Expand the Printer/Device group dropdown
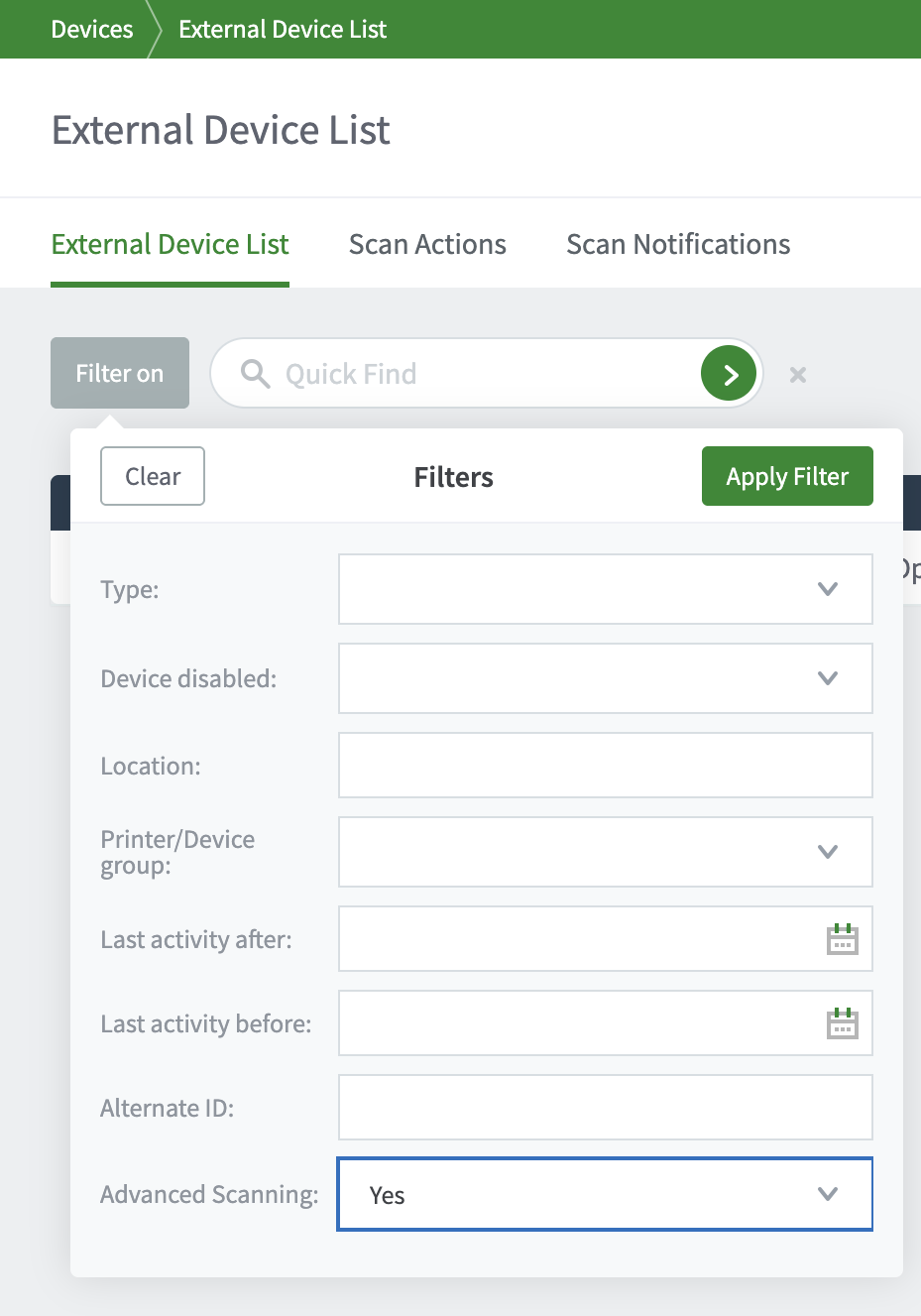The image size is (921, 1316). (605, 852)
